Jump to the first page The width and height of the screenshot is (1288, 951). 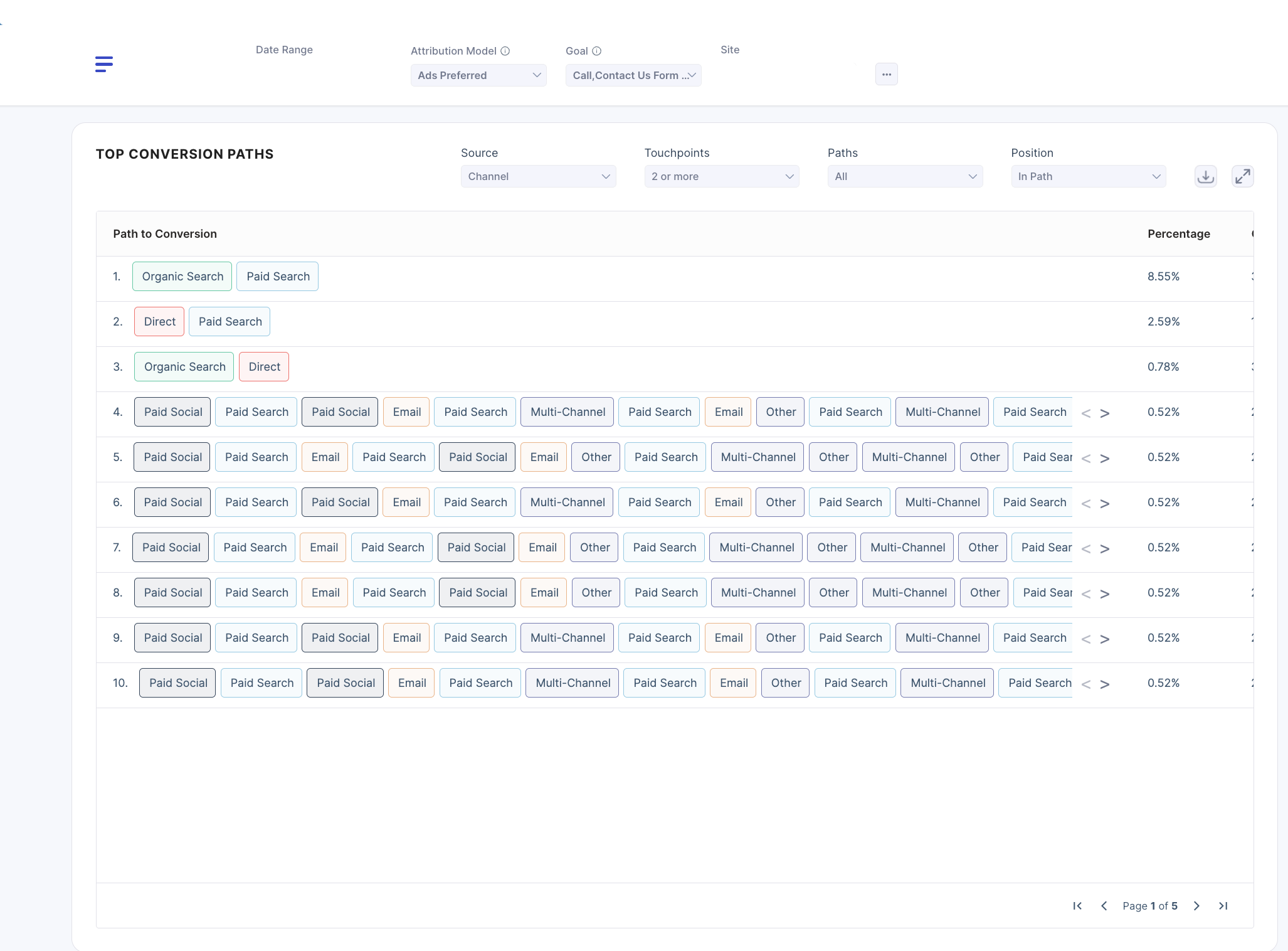[1077, 906]
